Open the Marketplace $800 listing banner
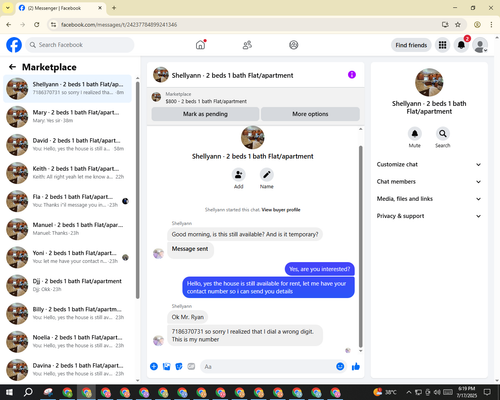The height and width of the screenshot is (400, 500). pyautogui.click(x=256, y=97)
